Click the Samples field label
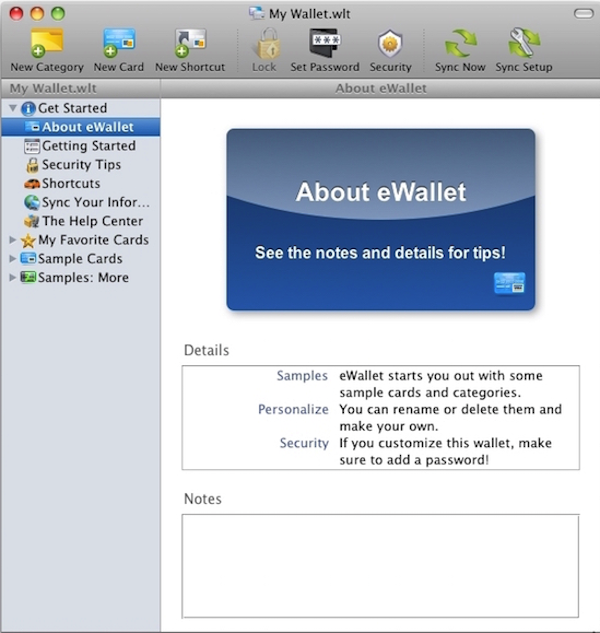This screenshot has width=600, height=633. (302, 375)
